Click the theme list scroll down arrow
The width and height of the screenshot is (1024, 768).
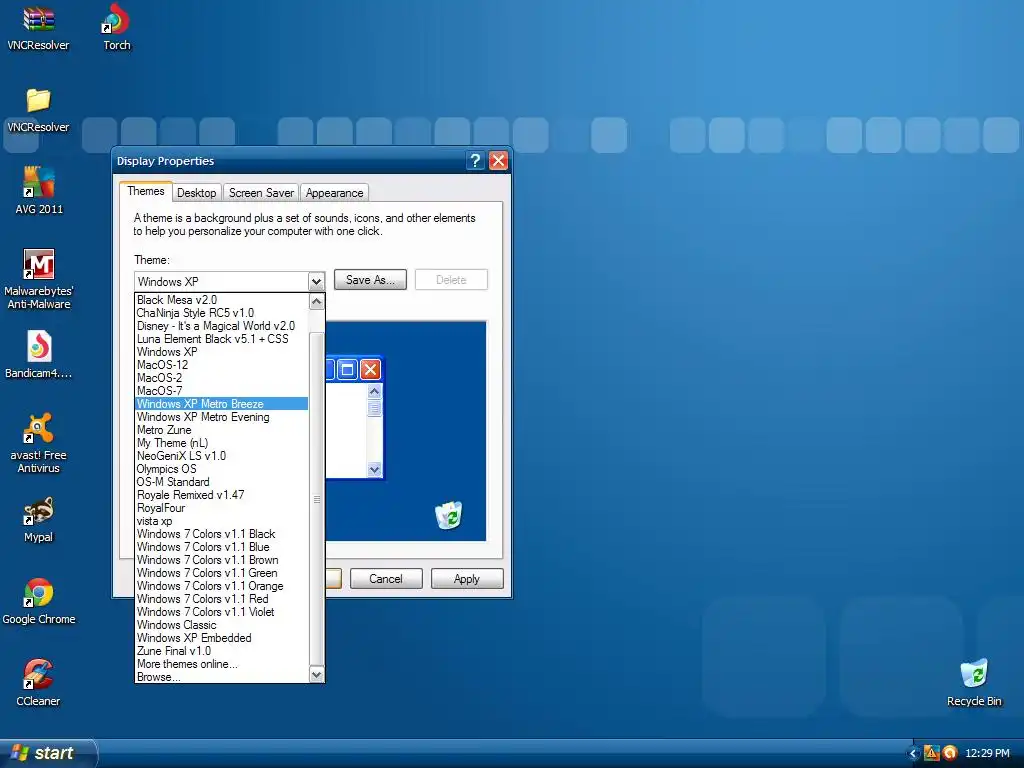coord(317,675)
